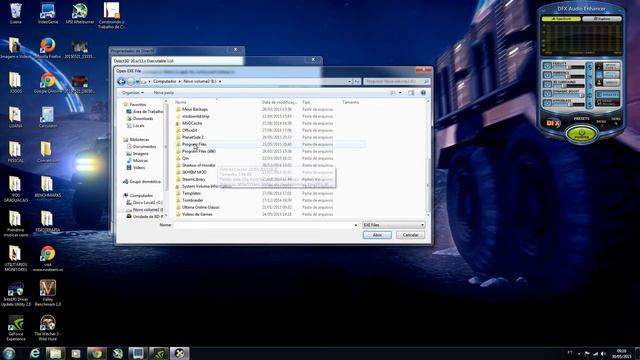
Task: Open the EXE Files type dropdown
Action: (x=393, y=225)
